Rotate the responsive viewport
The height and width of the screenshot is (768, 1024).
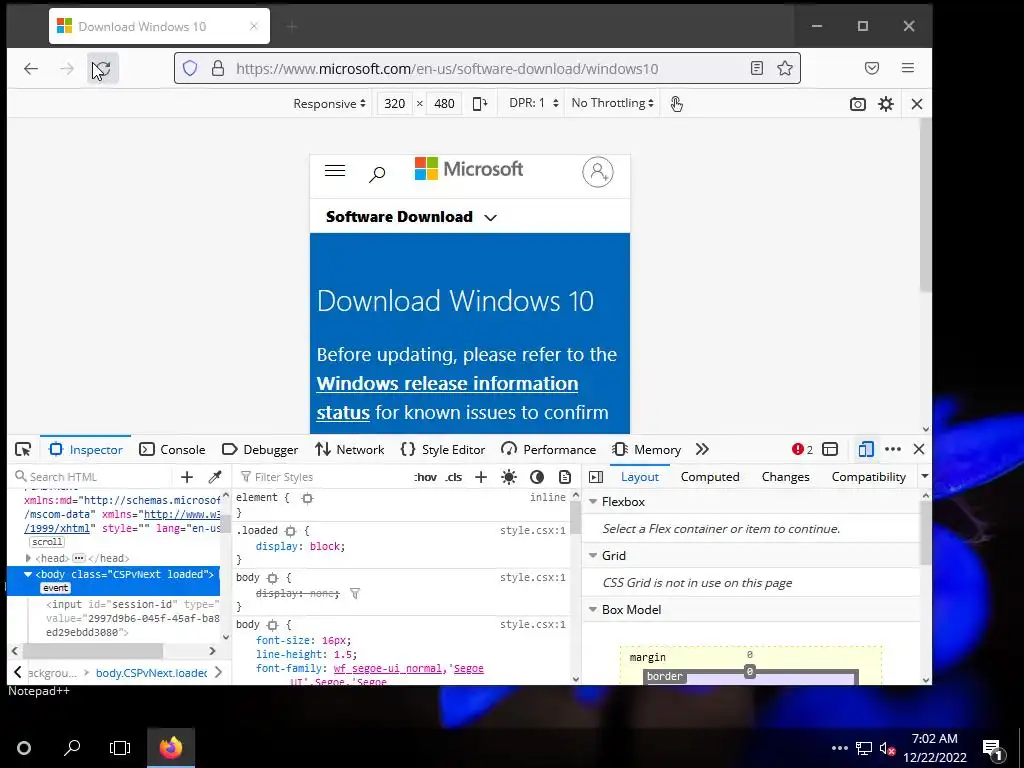point(480,104)
